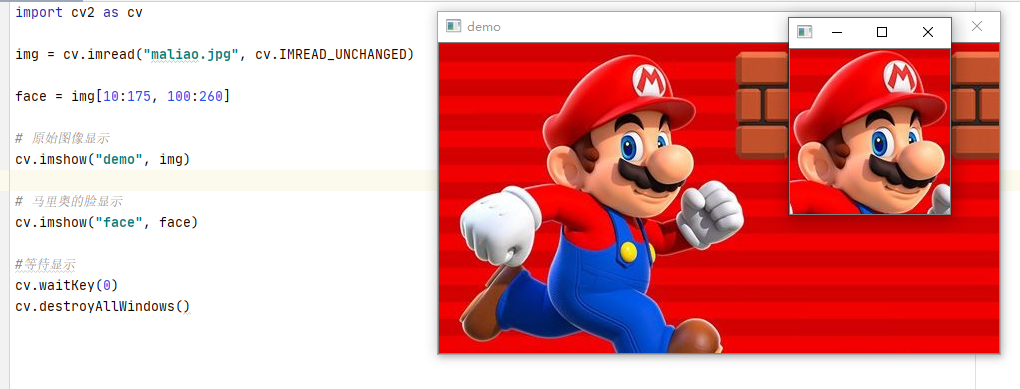Click the "maliao.jpg" filename string

[x=191, y=55]
